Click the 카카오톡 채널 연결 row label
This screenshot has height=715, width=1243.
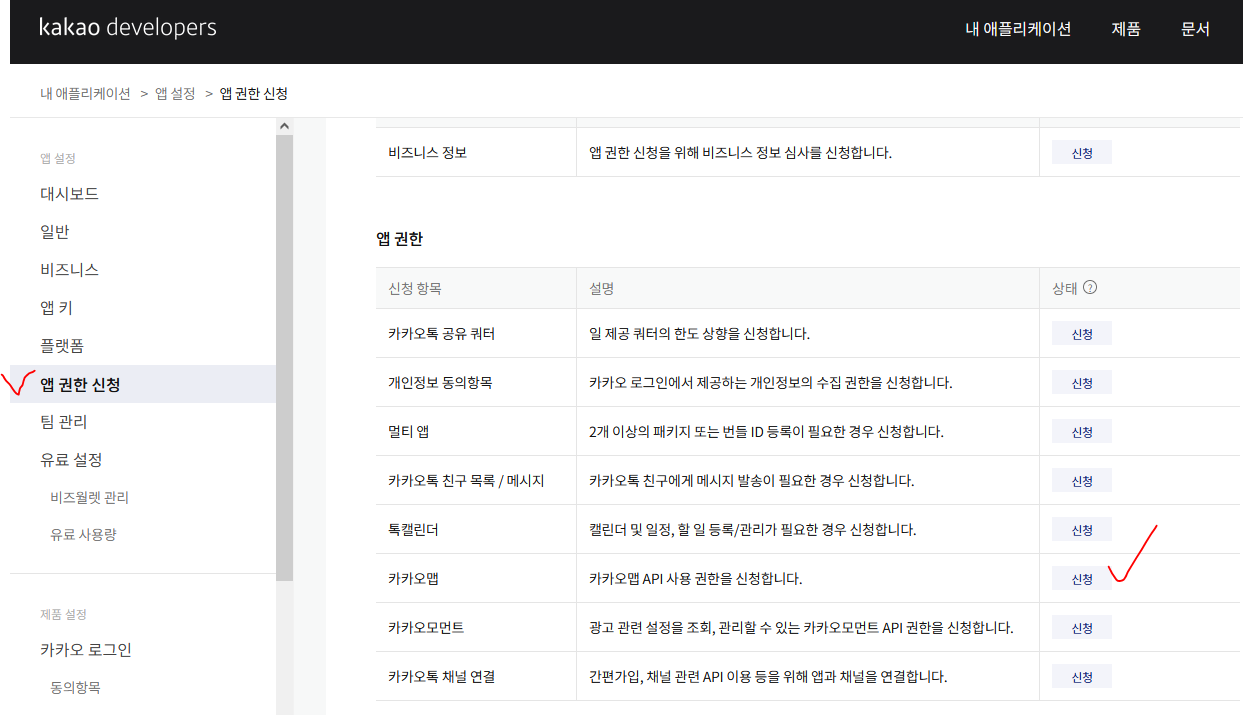(441, 676)
